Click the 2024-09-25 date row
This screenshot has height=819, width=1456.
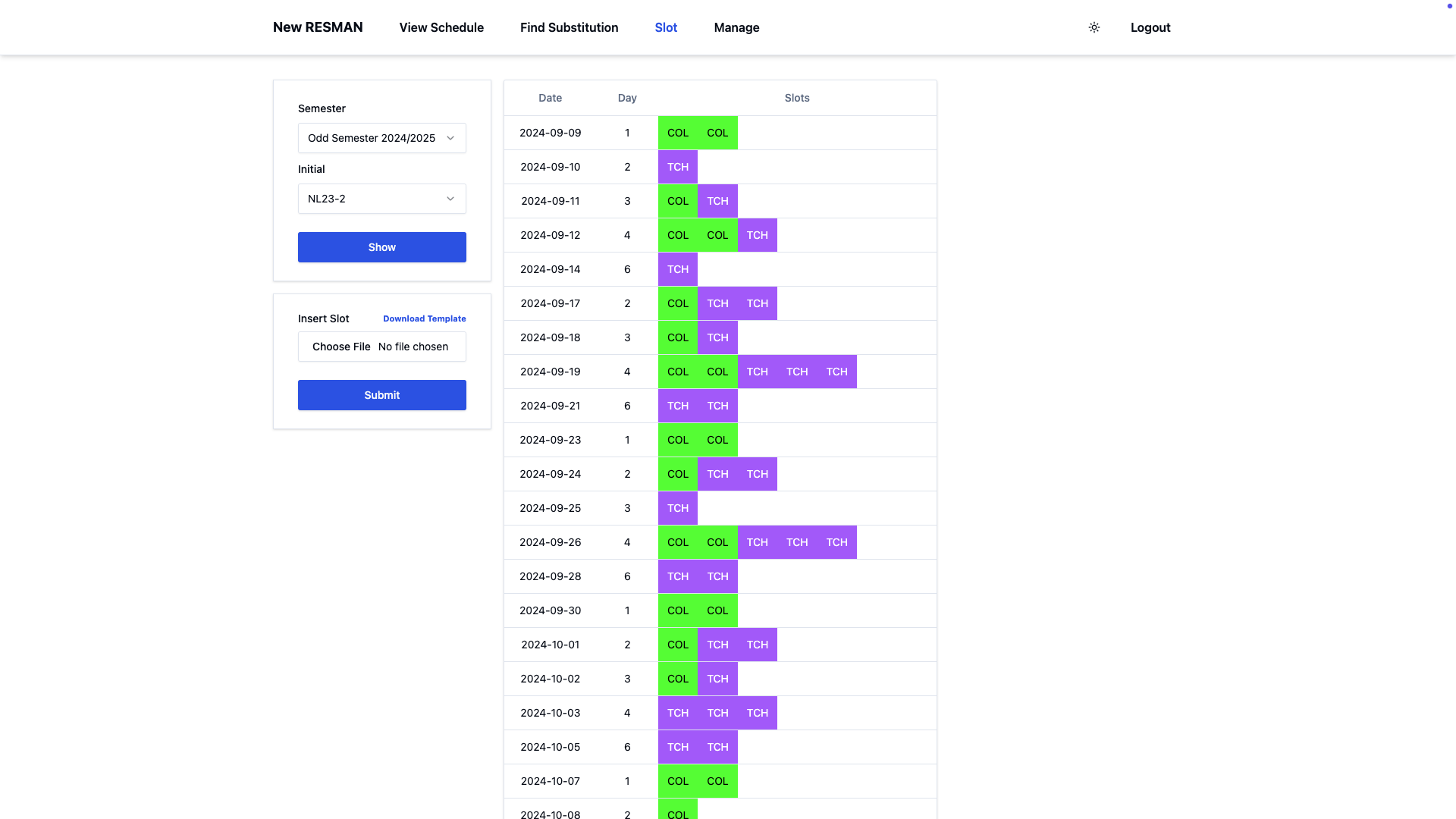(x=550, y=508)
